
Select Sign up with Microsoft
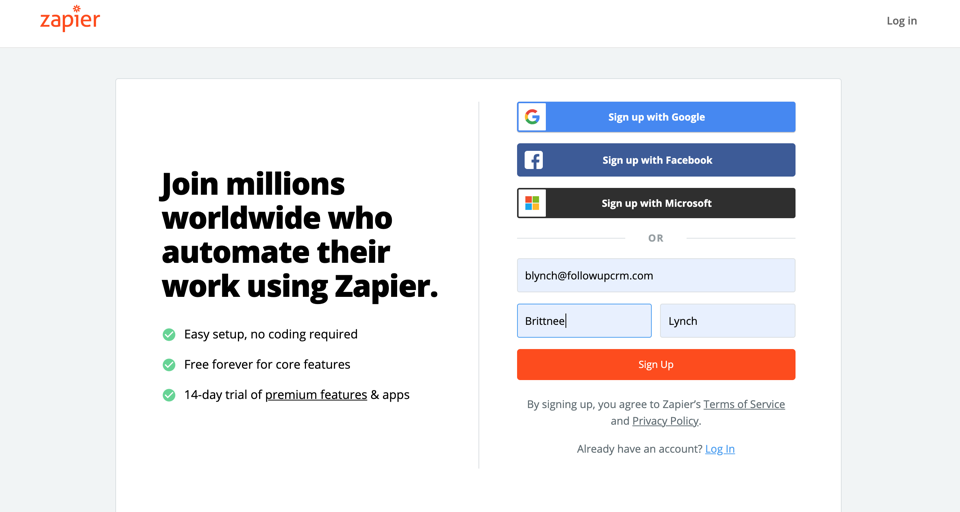[x=656, y=203]
